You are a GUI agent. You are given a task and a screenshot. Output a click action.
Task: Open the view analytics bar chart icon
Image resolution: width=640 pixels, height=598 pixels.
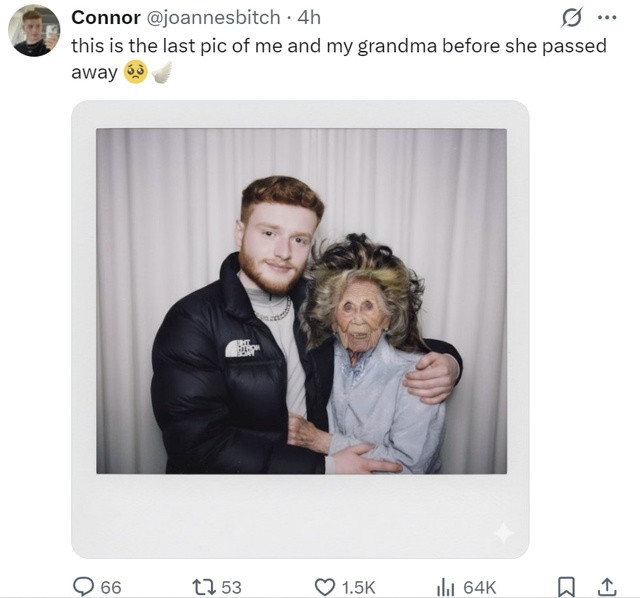445,587
